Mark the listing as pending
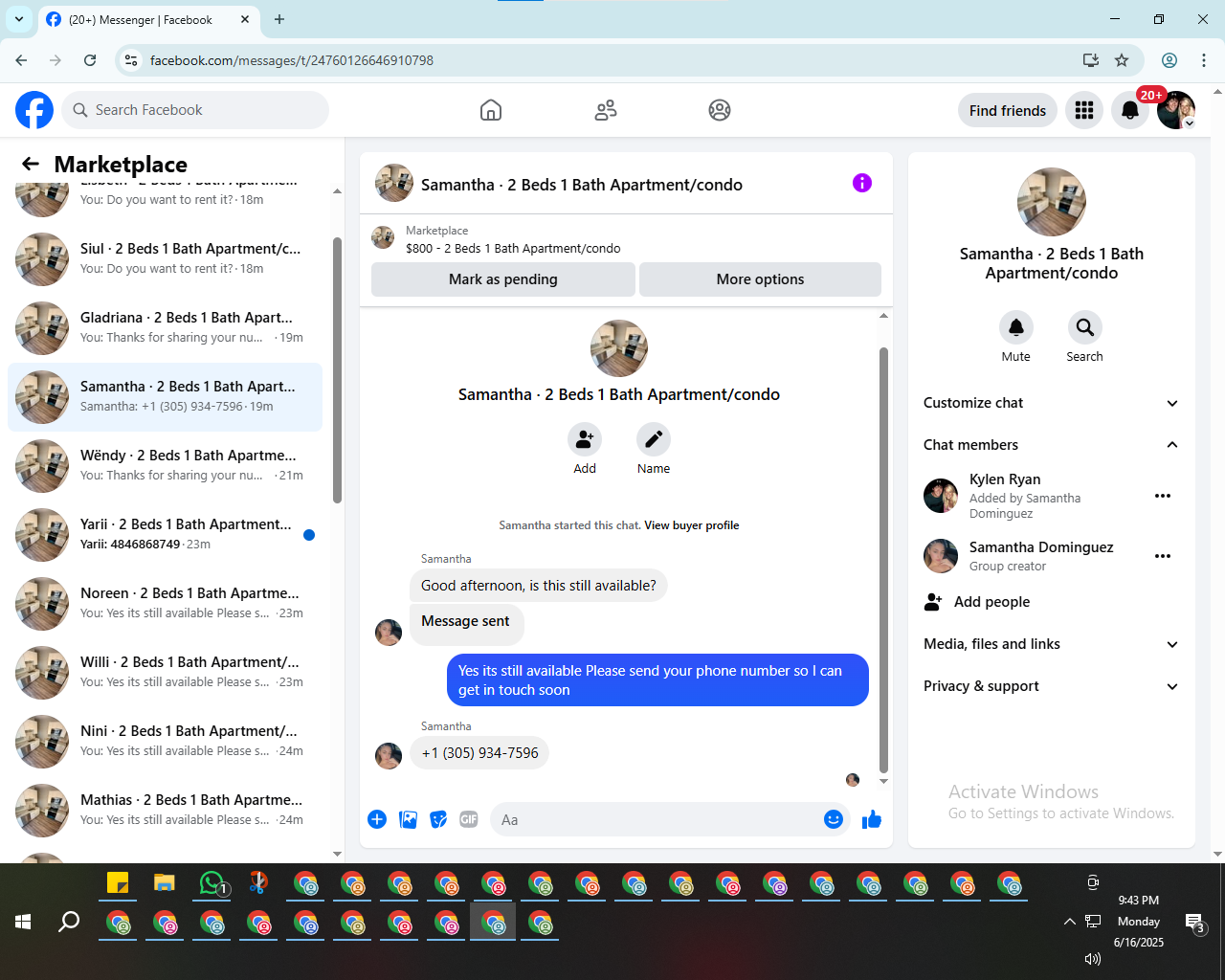Screen dimensions: 1225x980 pyautogui.click(x=503, y=279)
